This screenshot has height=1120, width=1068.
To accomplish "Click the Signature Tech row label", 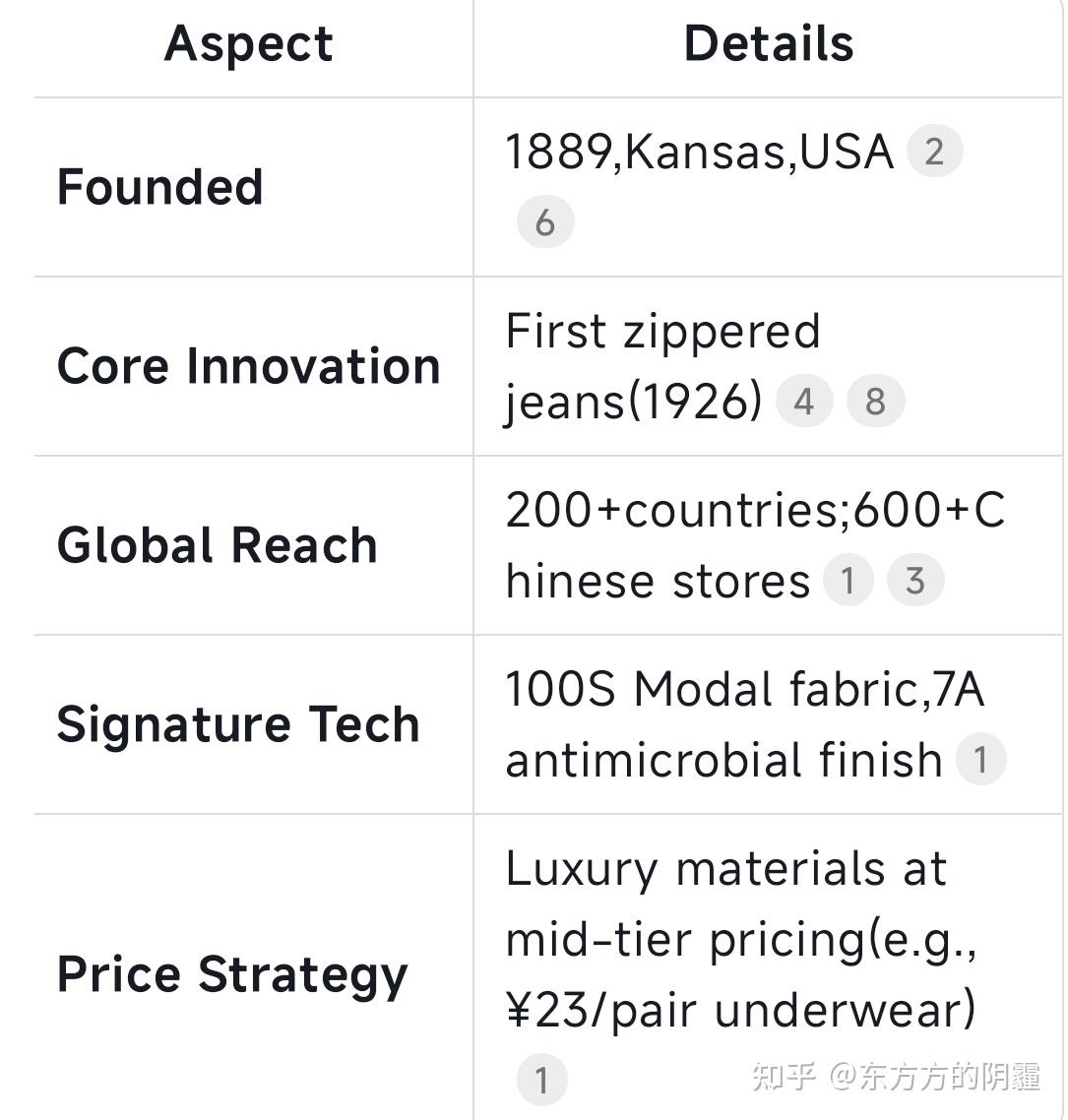I will click(x=238, y=724).
